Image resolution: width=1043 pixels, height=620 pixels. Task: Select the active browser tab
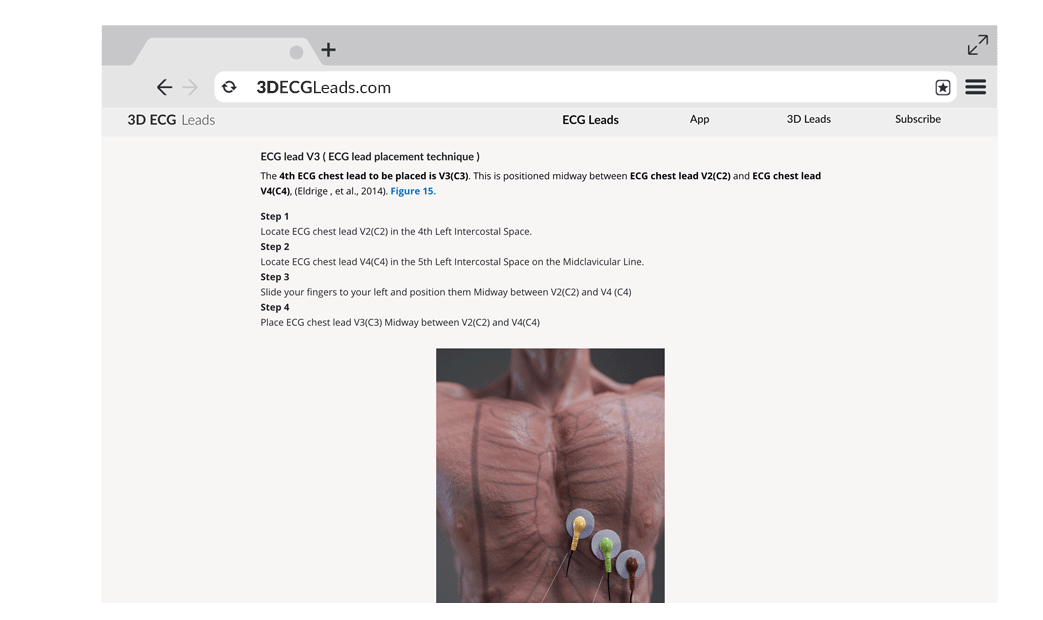(x=226, y=52)
